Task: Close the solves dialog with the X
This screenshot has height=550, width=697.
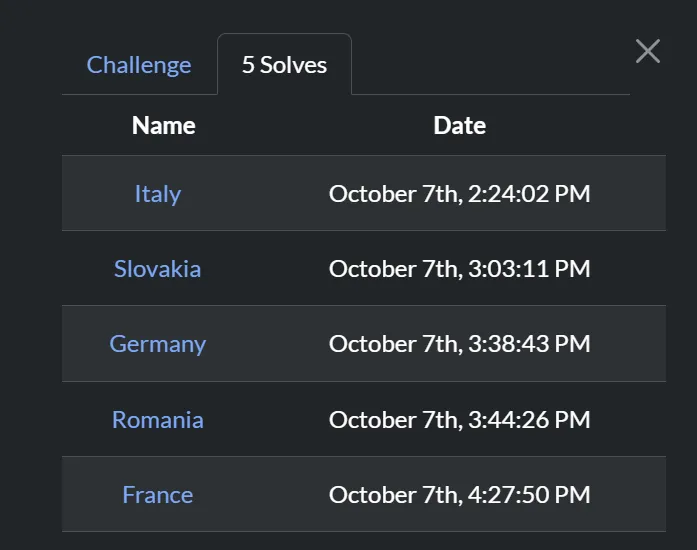Action: (648, 51)
